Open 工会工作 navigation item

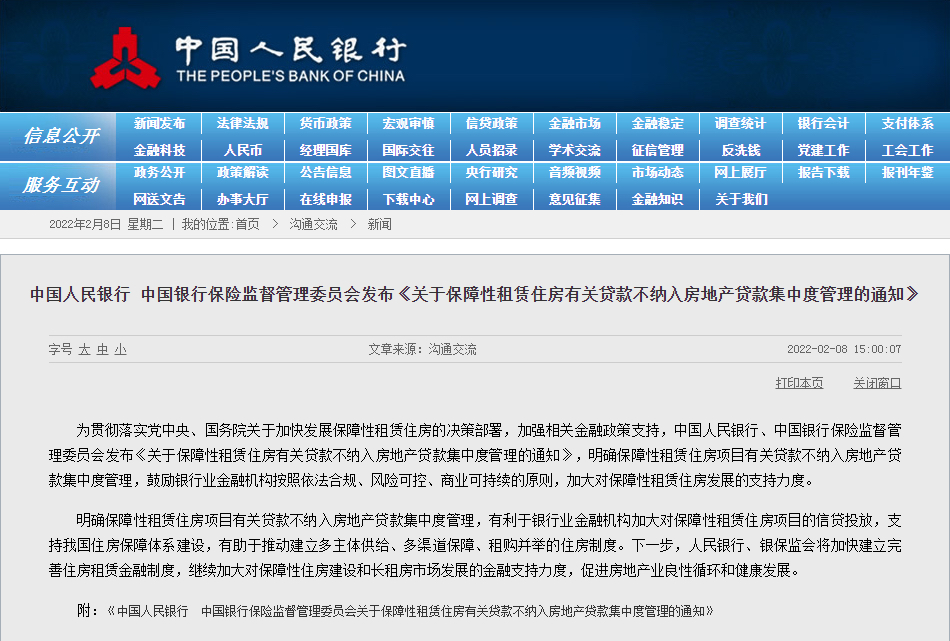click(x=907, y=150)
